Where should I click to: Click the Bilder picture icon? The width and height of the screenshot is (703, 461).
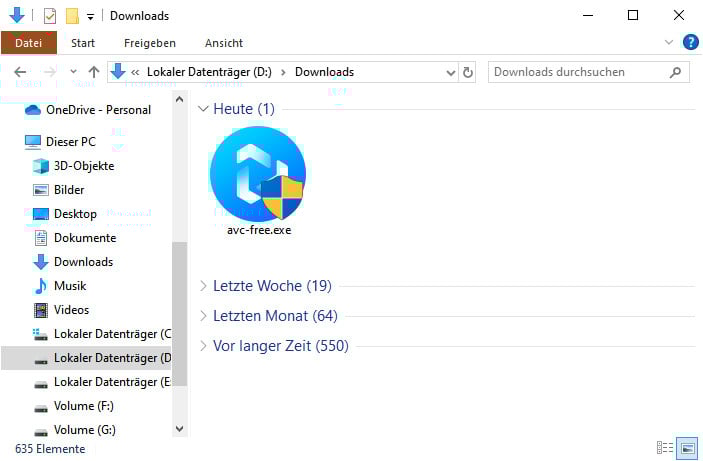tap(41, 190)
